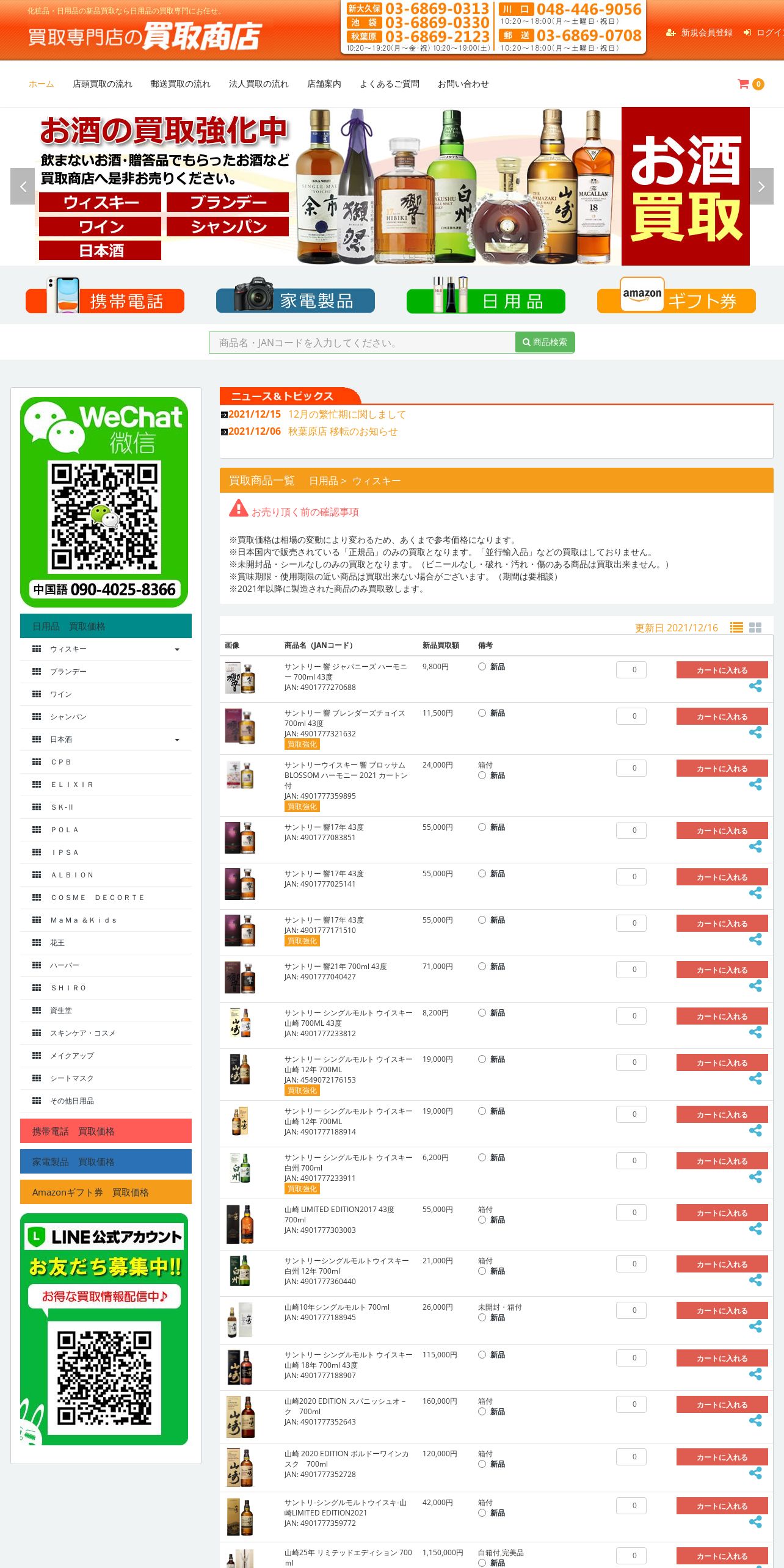Select 新品 for 山崎 700ML 43度
This screenshot has width=784, height=1568.
click(x=482, y=1013)
